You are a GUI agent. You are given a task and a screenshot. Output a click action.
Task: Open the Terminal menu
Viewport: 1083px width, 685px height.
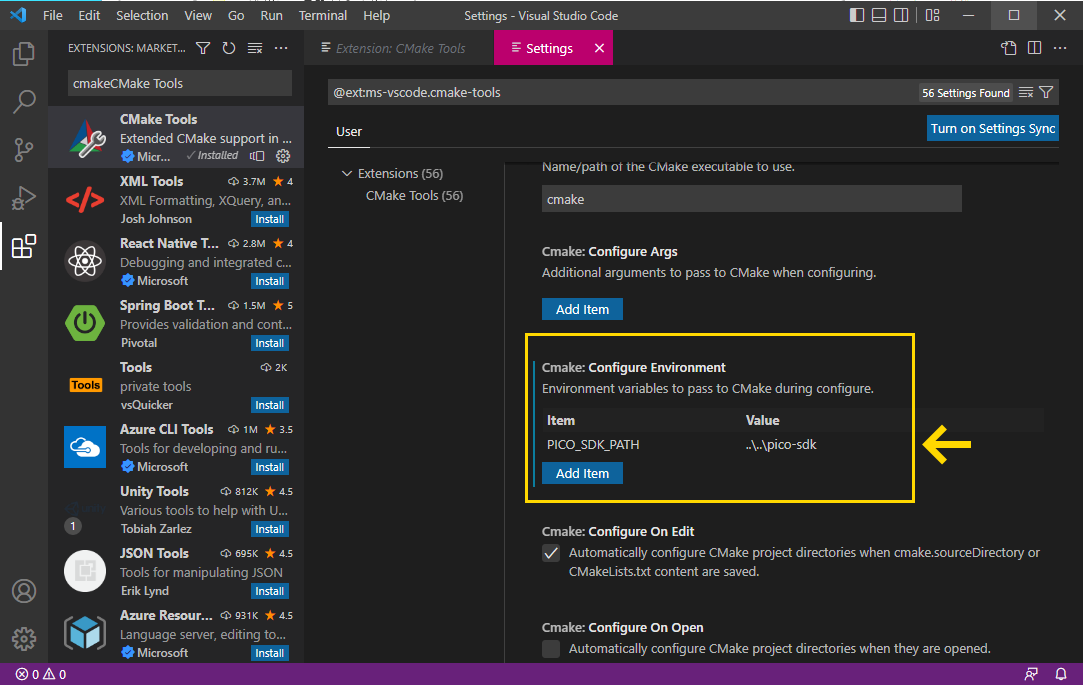323,15
